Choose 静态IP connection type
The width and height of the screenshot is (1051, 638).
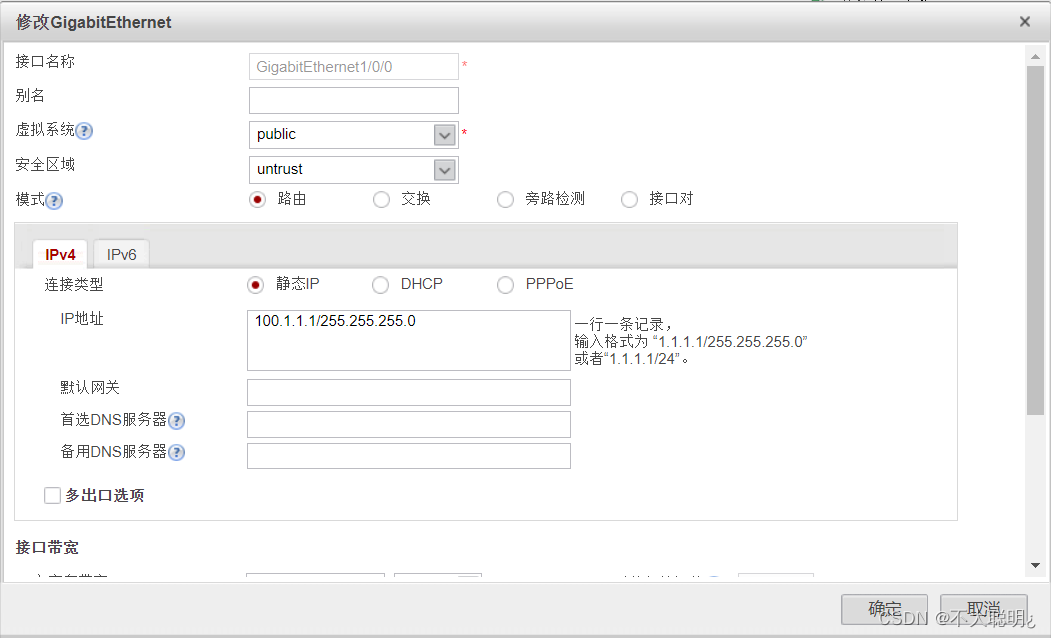(255, 285)
